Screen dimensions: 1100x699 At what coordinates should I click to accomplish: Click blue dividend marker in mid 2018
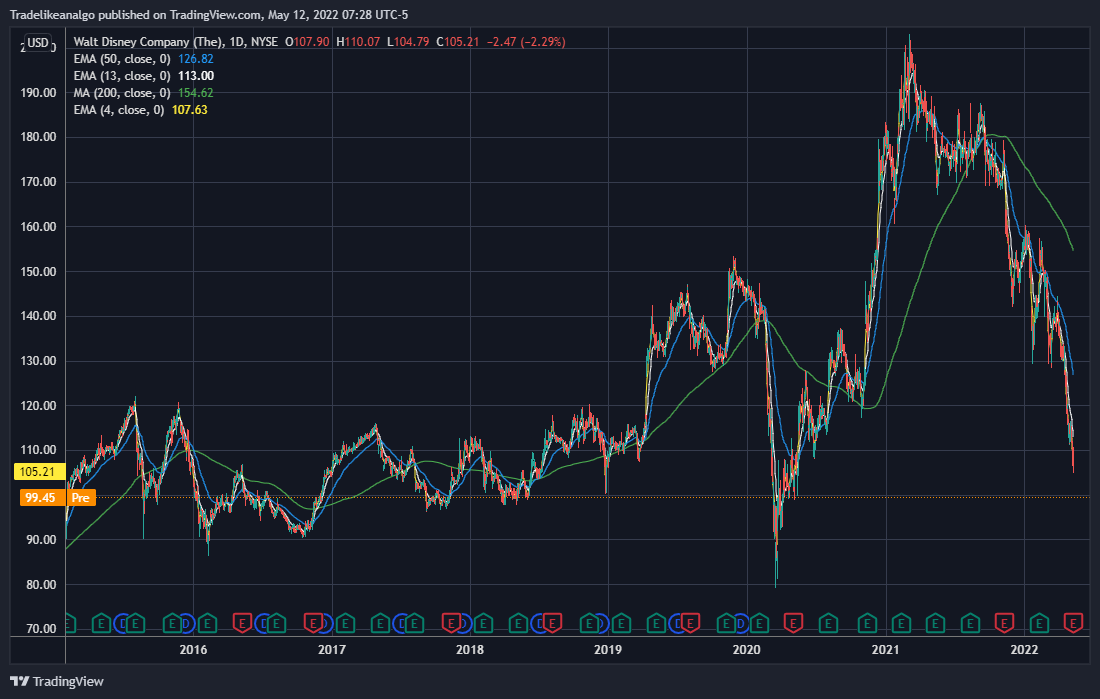click(539, 623)
